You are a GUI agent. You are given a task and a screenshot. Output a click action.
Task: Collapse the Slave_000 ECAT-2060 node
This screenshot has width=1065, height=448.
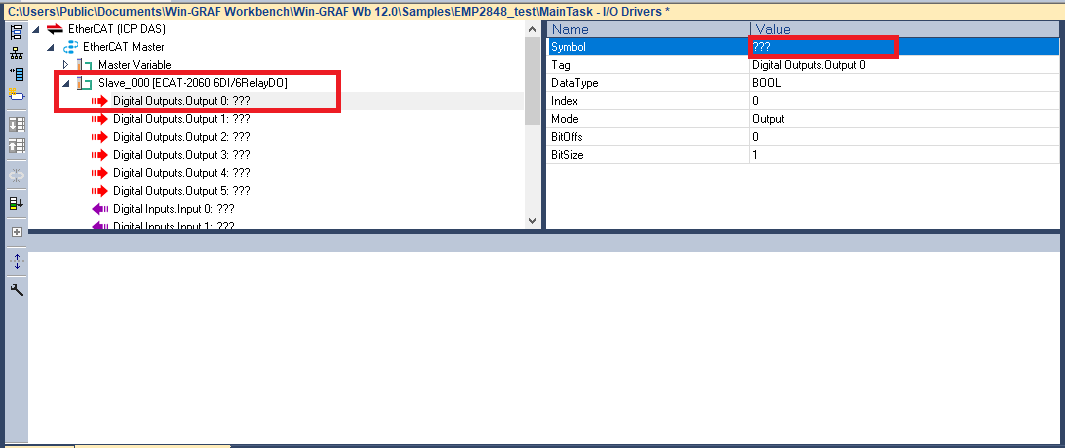coord(66,83)
